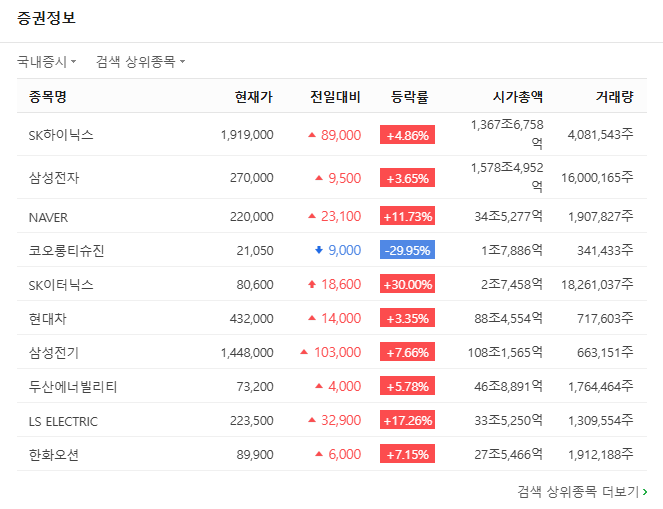Click volume 1,912,188주 for 한화오션
The image size is (663, 509).
pyautogui.click(x=600, y=454)
